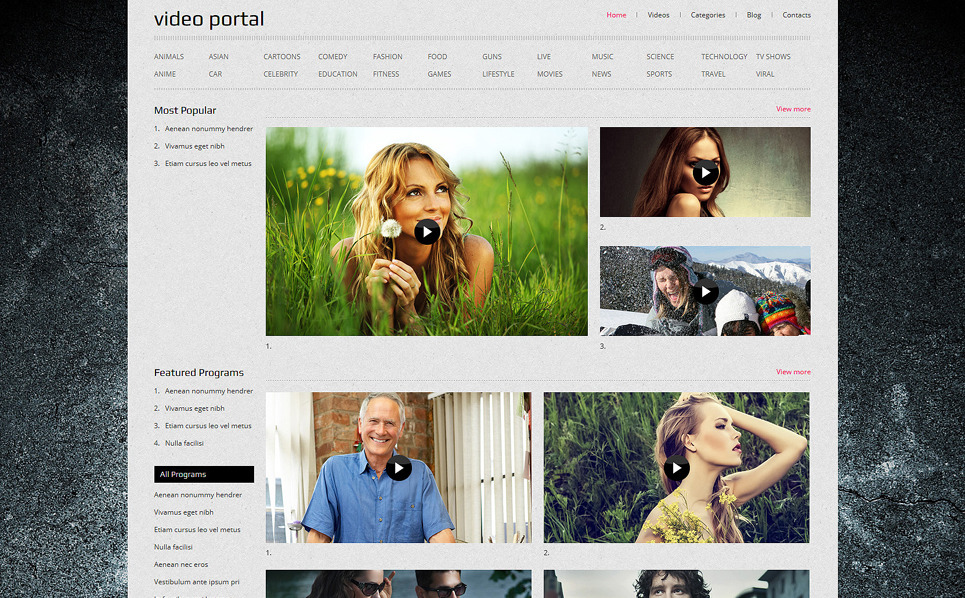The height and width of the screenshot is (598, 965).
Task: Play the second Most Popular video
Action: tap(704, 172)
